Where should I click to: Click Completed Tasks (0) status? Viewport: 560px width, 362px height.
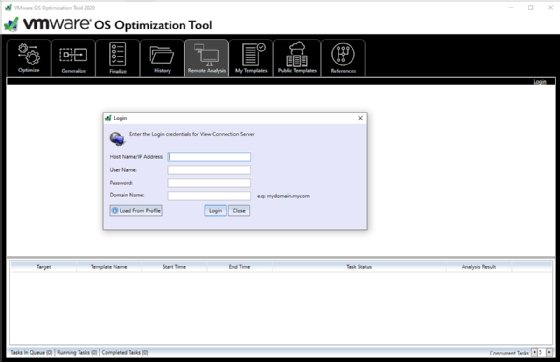pyautogui.click(x=125, y=352)
